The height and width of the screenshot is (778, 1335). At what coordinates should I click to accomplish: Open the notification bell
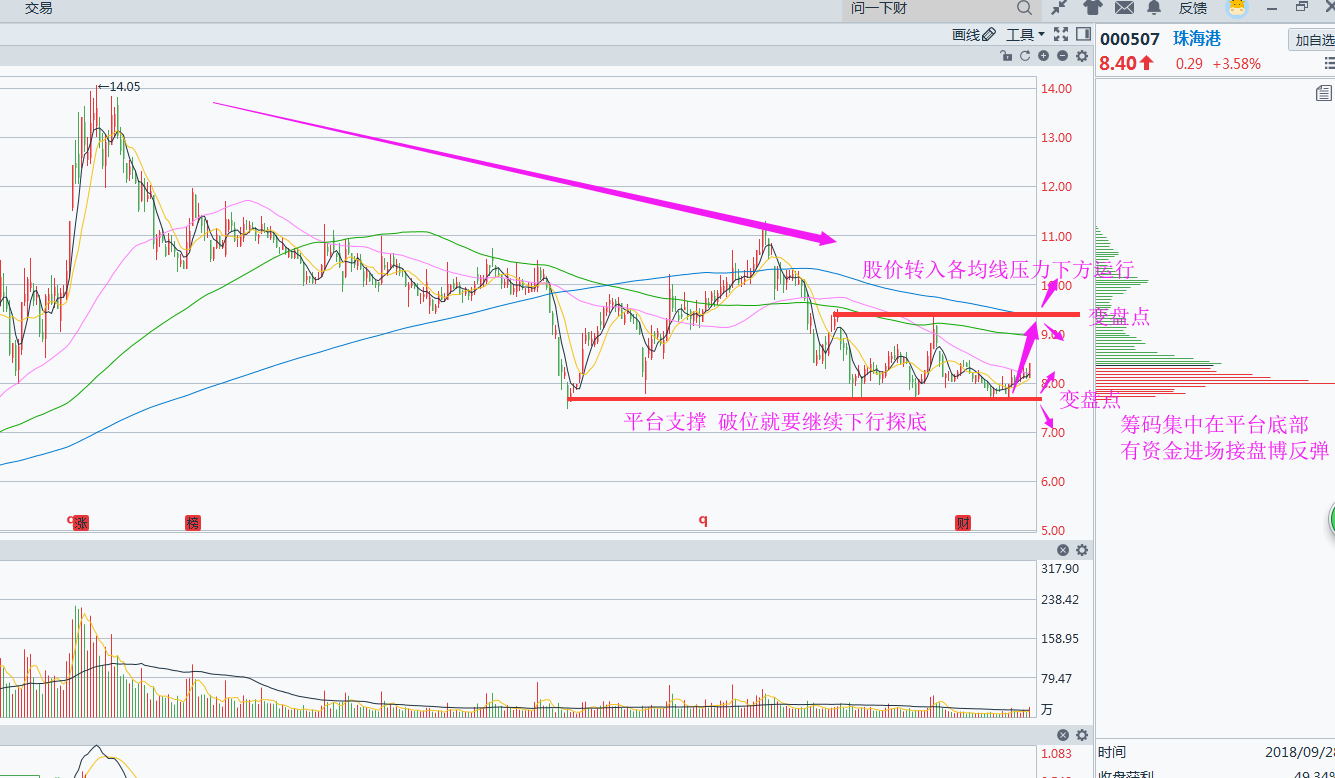pos(1154,8)
